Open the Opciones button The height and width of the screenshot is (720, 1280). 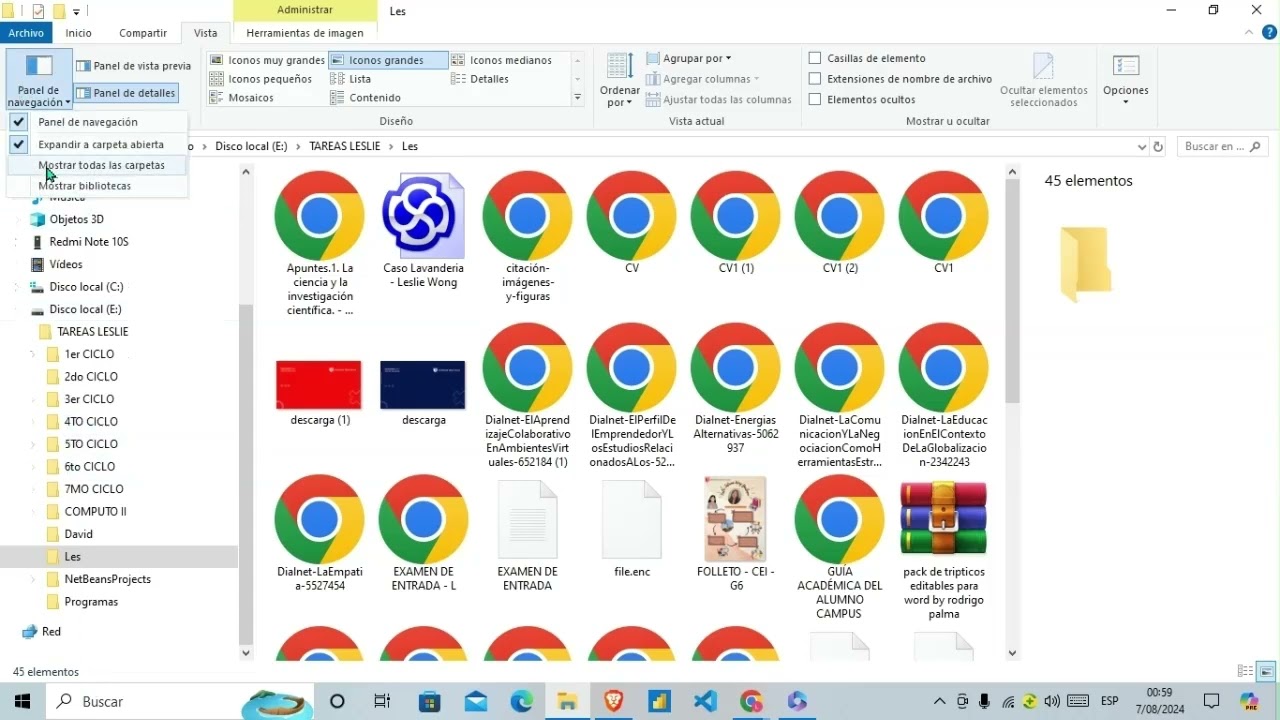[x=1126, y=80]
